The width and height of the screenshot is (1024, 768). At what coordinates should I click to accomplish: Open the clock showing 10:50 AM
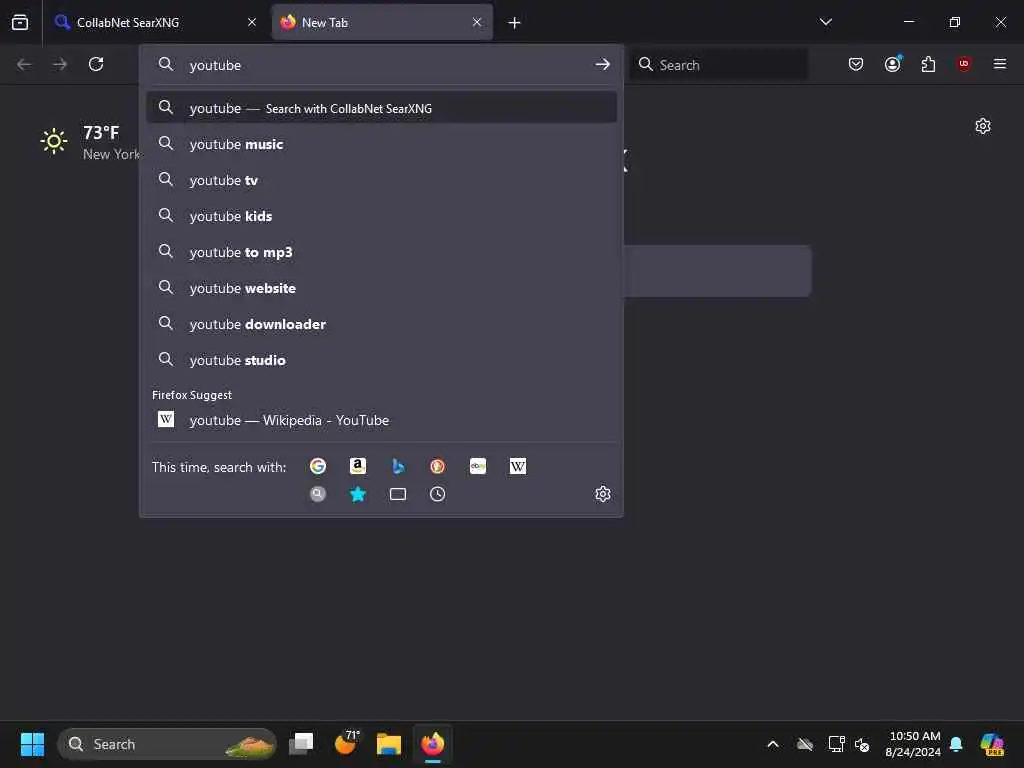pos(914,744)
